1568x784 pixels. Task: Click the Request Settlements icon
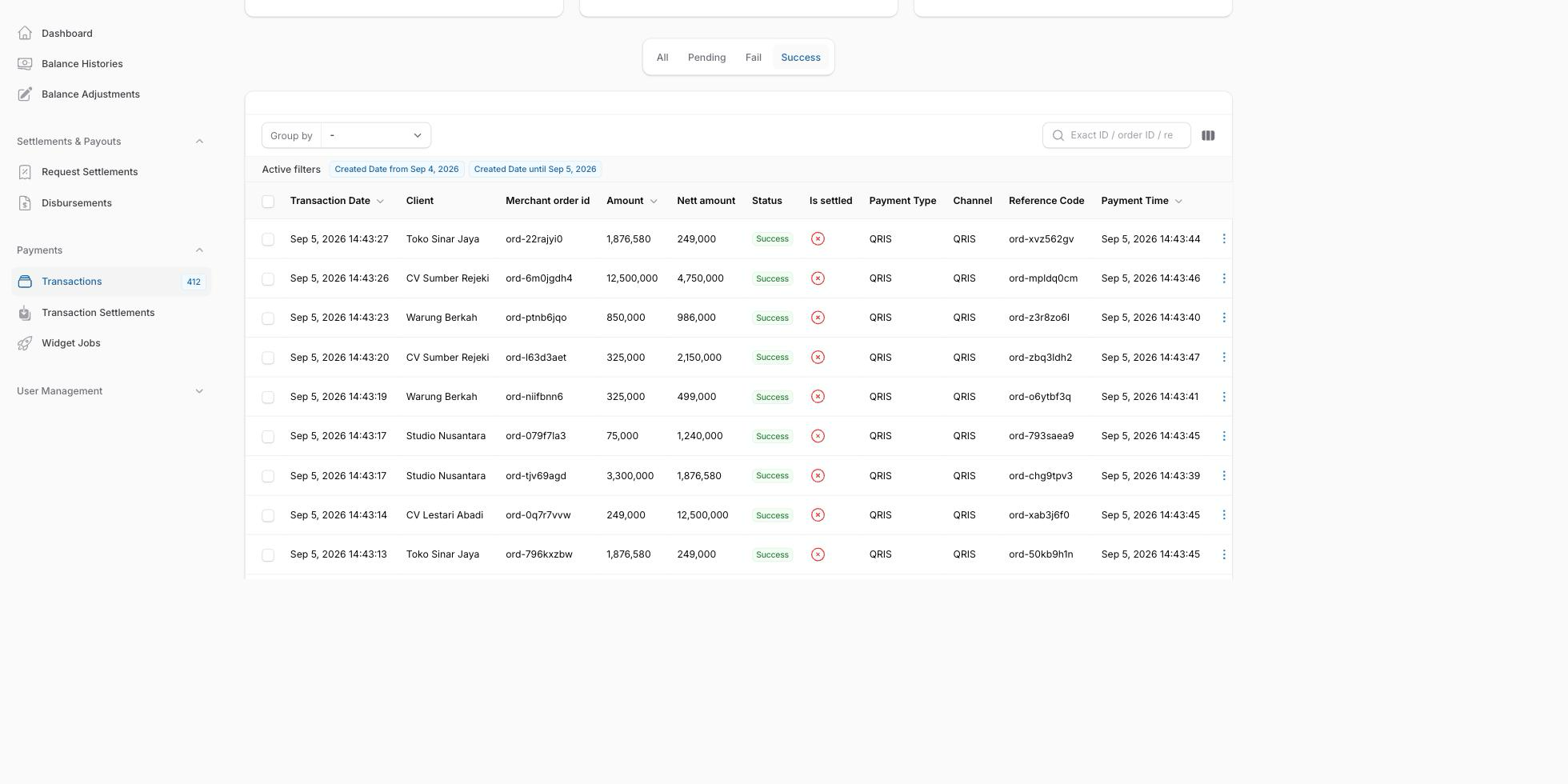(25, 172)
